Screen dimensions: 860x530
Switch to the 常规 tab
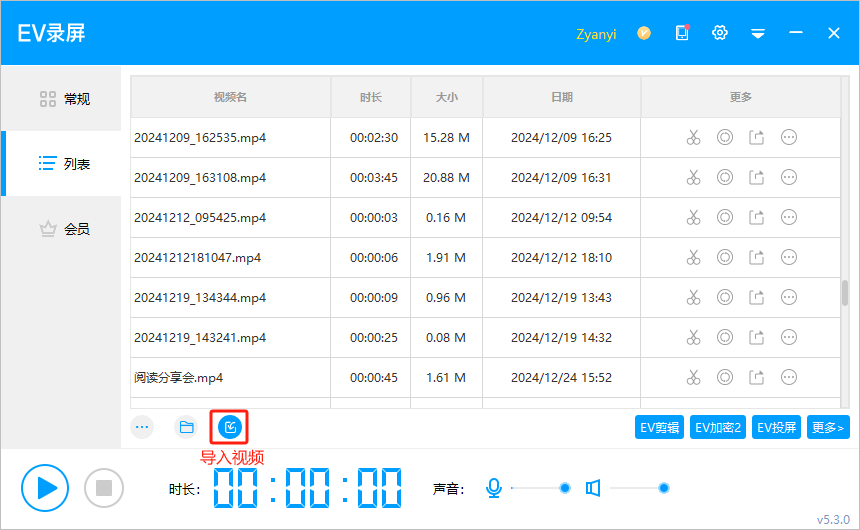64,99
